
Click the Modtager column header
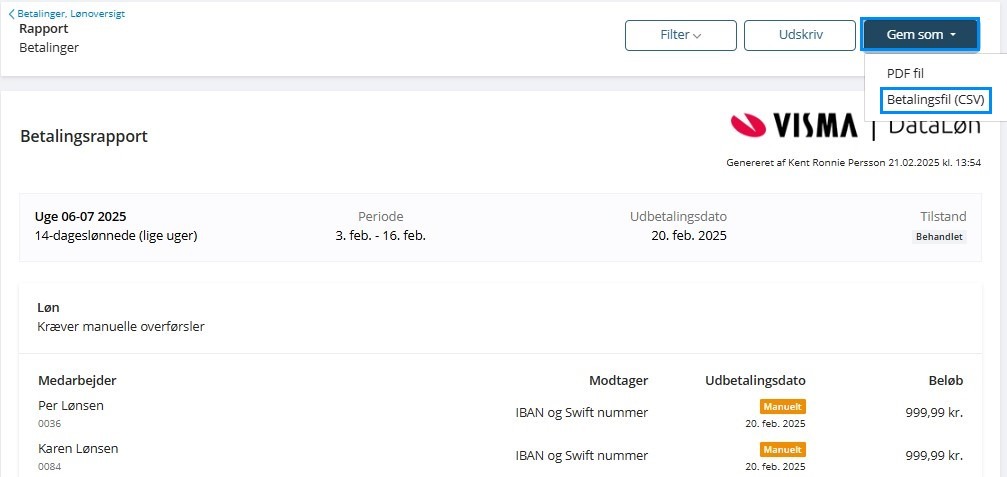[618, 380]
